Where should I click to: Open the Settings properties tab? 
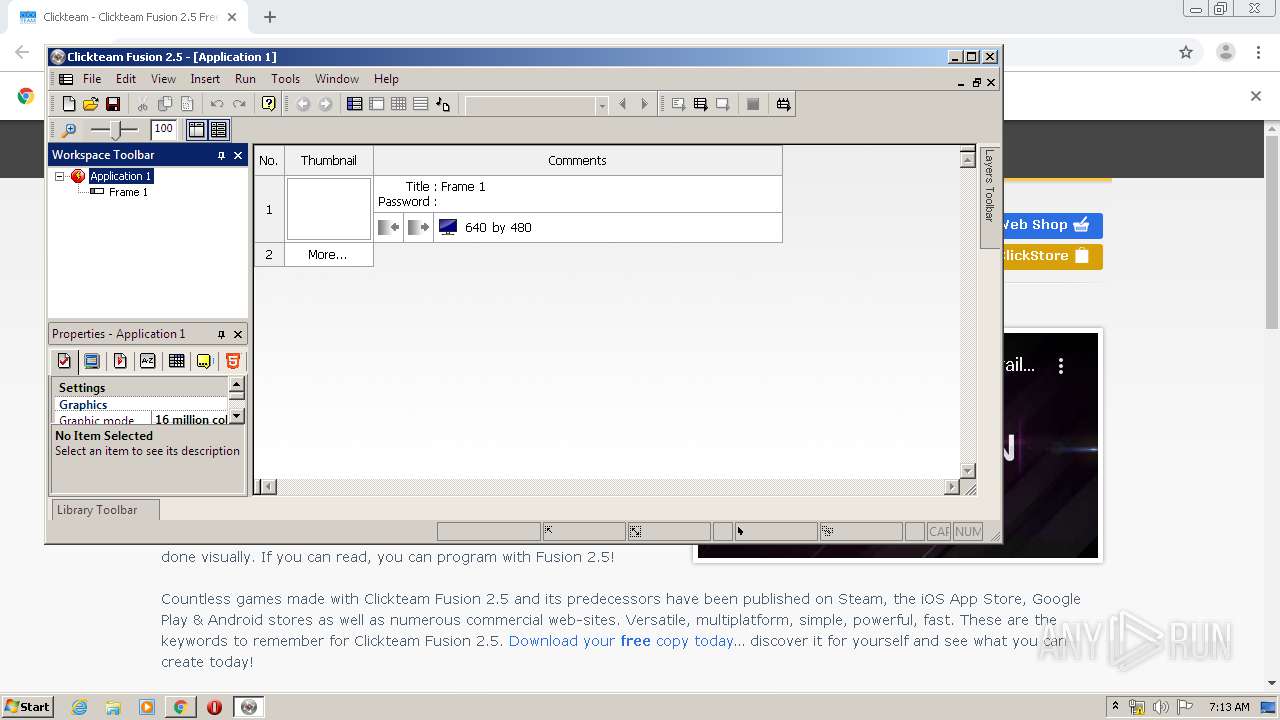(x=64, y=361)
